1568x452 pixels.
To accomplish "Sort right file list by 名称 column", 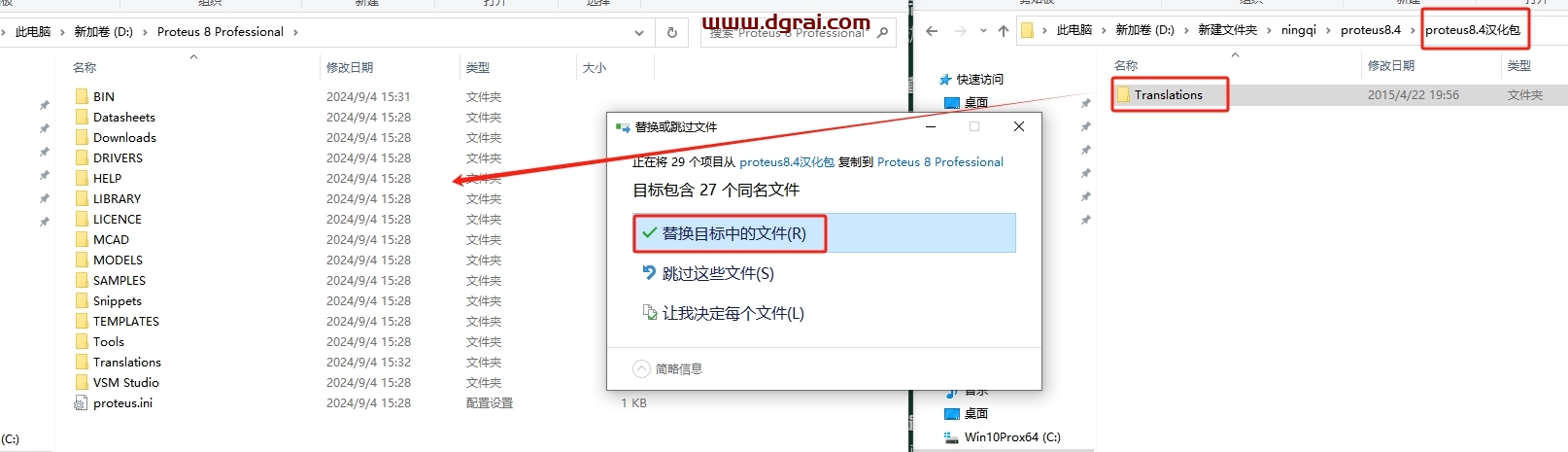I will click(x=1126, y=65).
